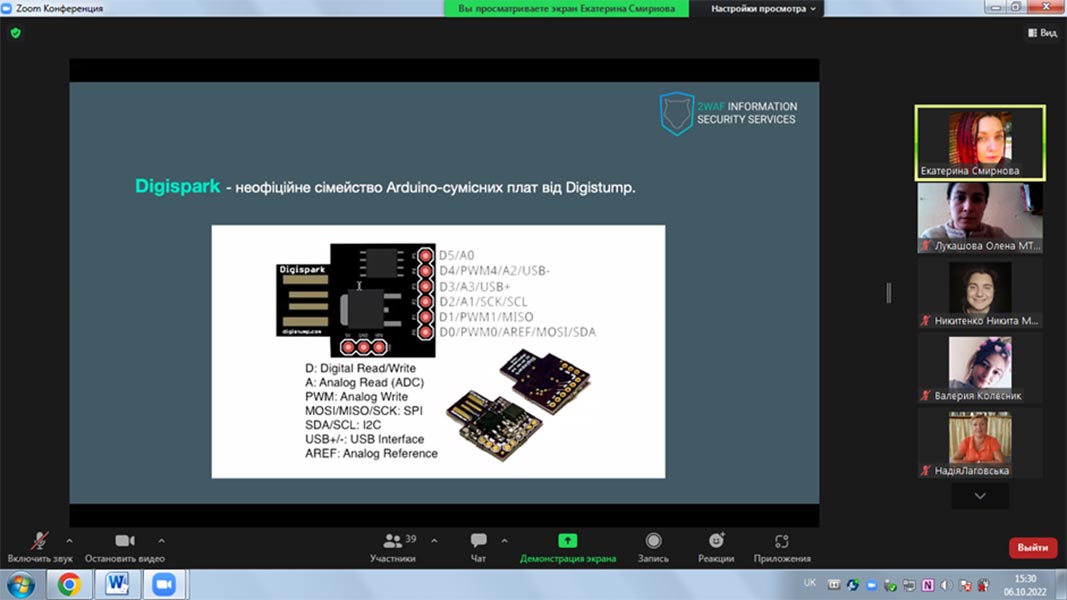This screenshot has height=600, width=1067.
Task: Click the D1/PWM1/MISO pin label
Action: coord(487,317)
